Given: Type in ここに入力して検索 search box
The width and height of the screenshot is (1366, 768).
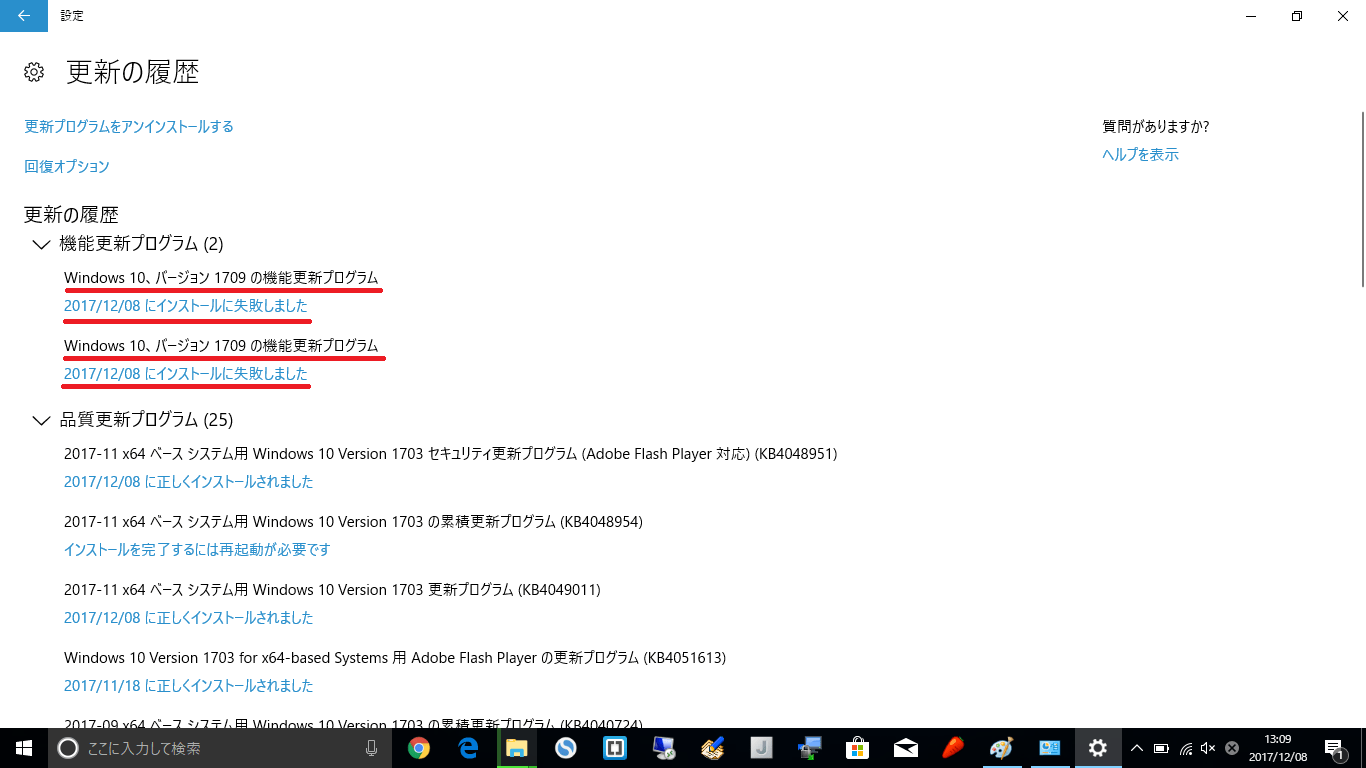Looking at the screenshot, I should pyautogui.click(x=222, y=748).
